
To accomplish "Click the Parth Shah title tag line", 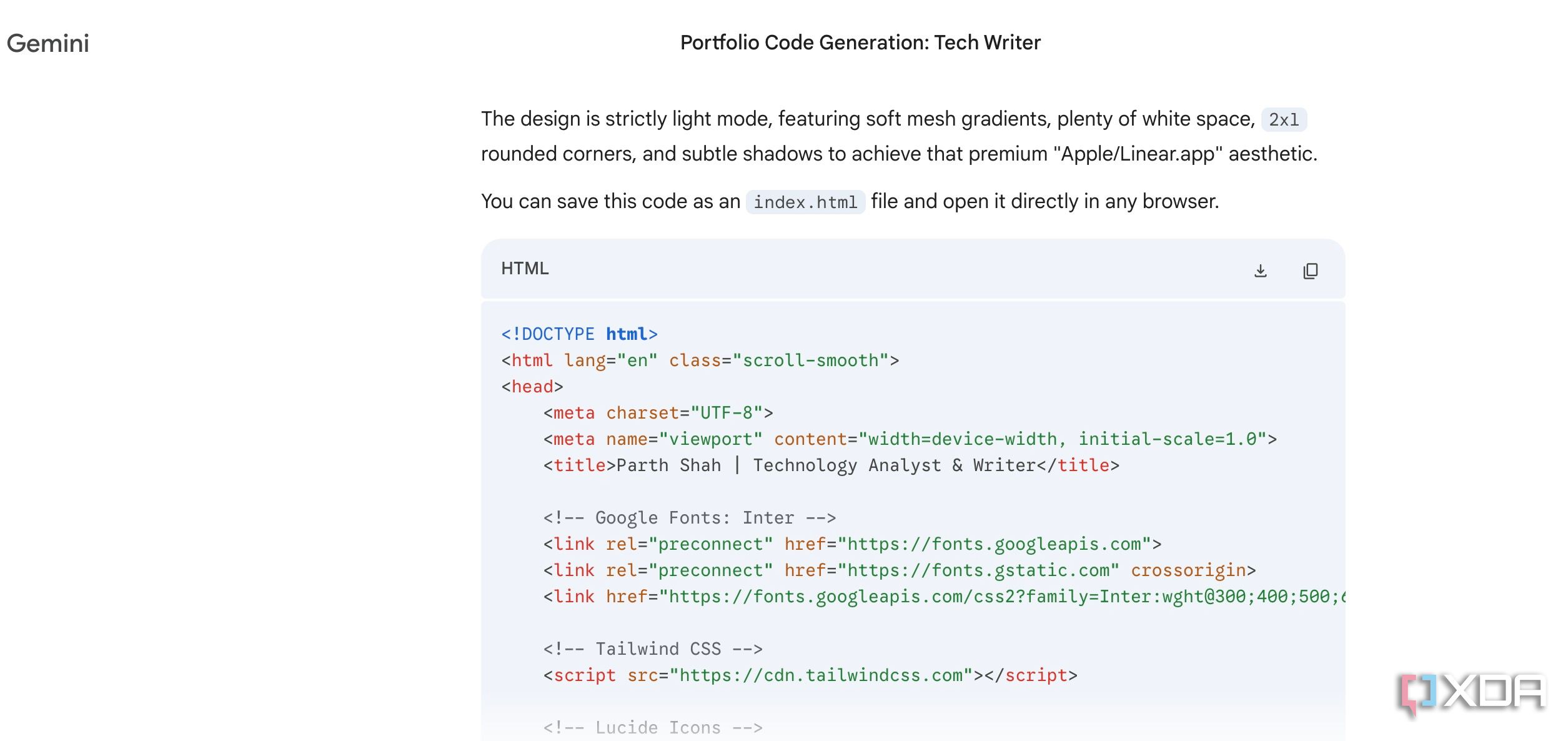I will [831, 465].
